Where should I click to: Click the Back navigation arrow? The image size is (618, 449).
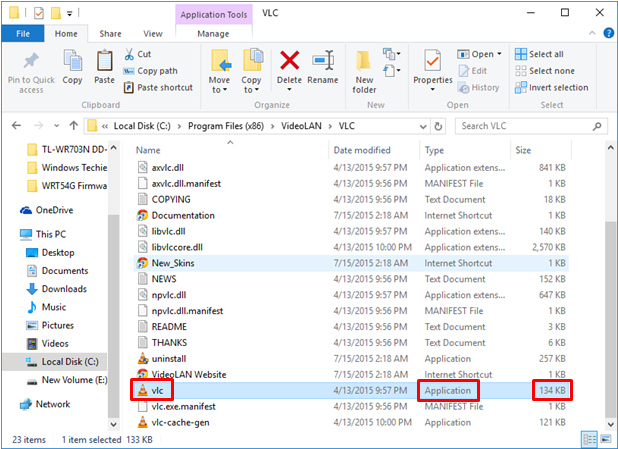(16, 126)
